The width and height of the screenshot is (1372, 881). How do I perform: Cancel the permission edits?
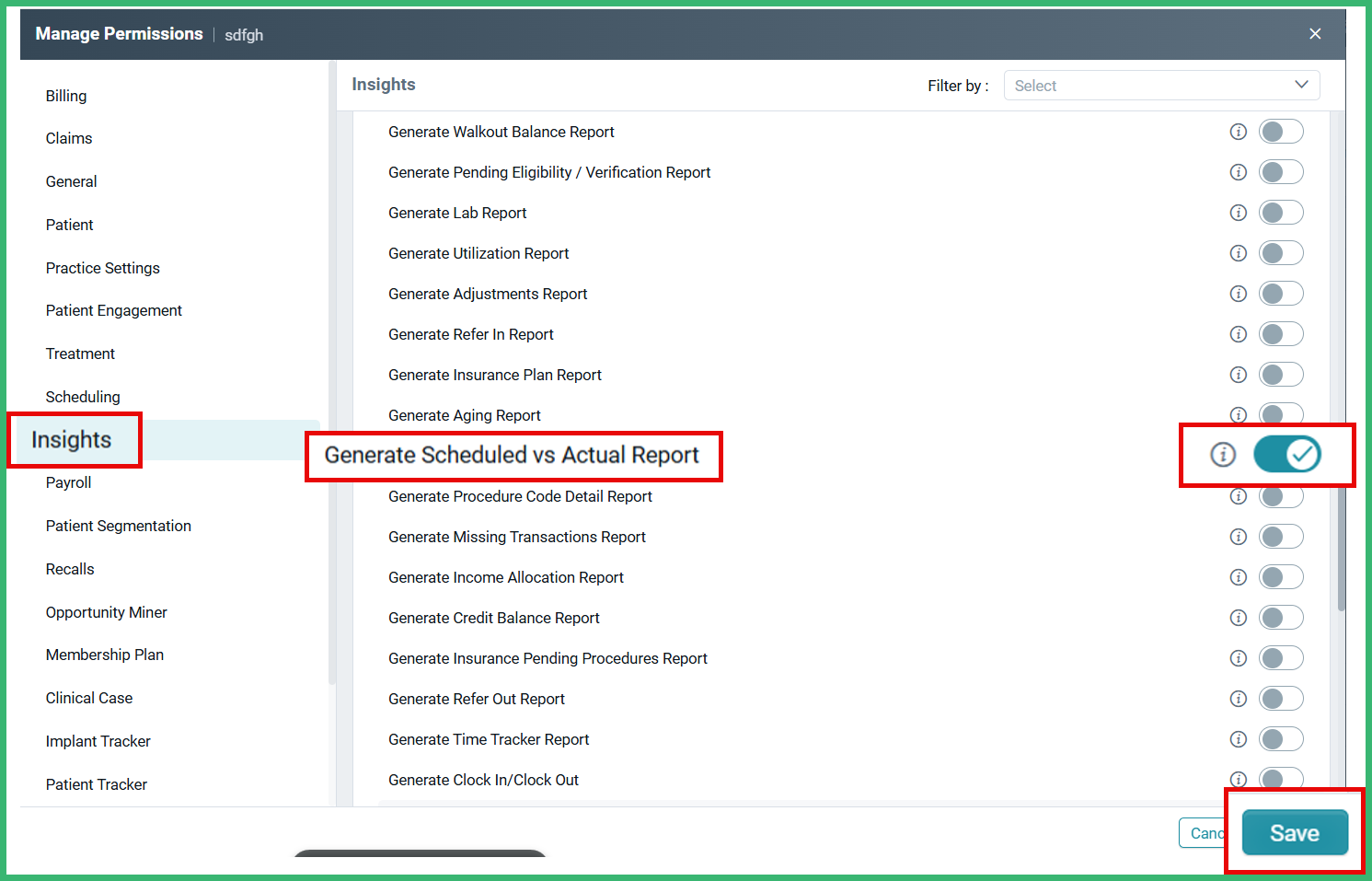pyautogui.click(x=1206, y=832)
